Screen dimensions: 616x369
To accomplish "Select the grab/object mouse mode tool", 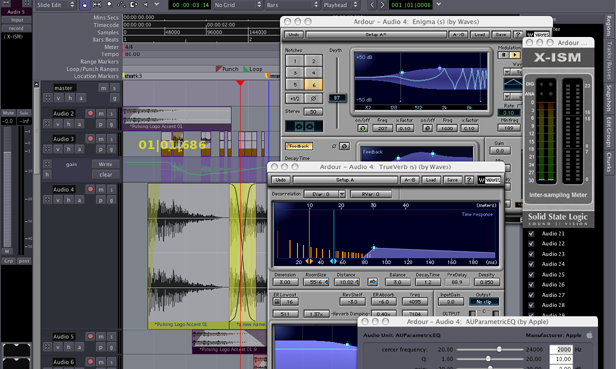I will click(84, 5).
